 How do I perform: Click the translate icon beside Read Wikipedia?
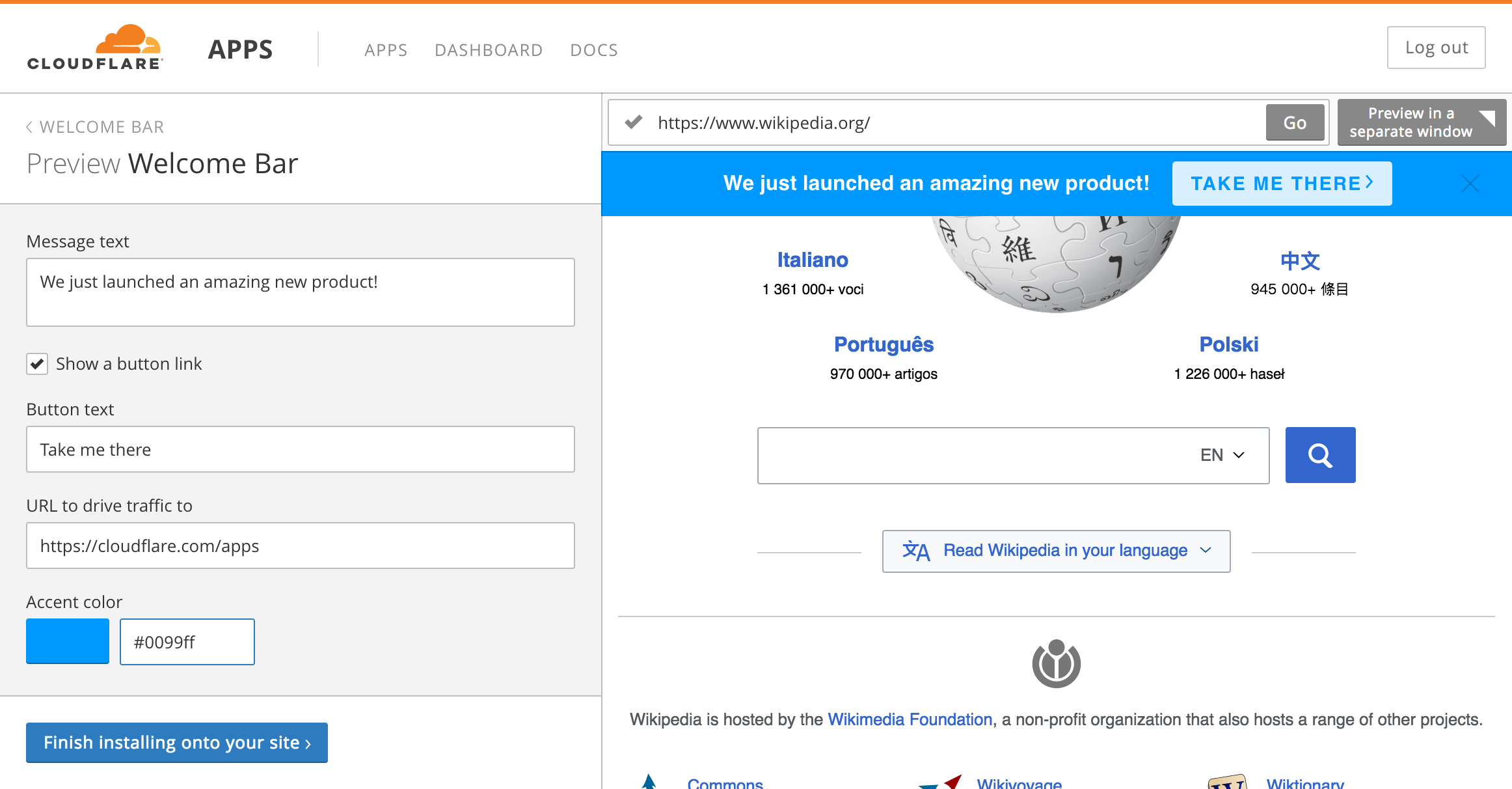pyautogui.click(x=916, y=551)
